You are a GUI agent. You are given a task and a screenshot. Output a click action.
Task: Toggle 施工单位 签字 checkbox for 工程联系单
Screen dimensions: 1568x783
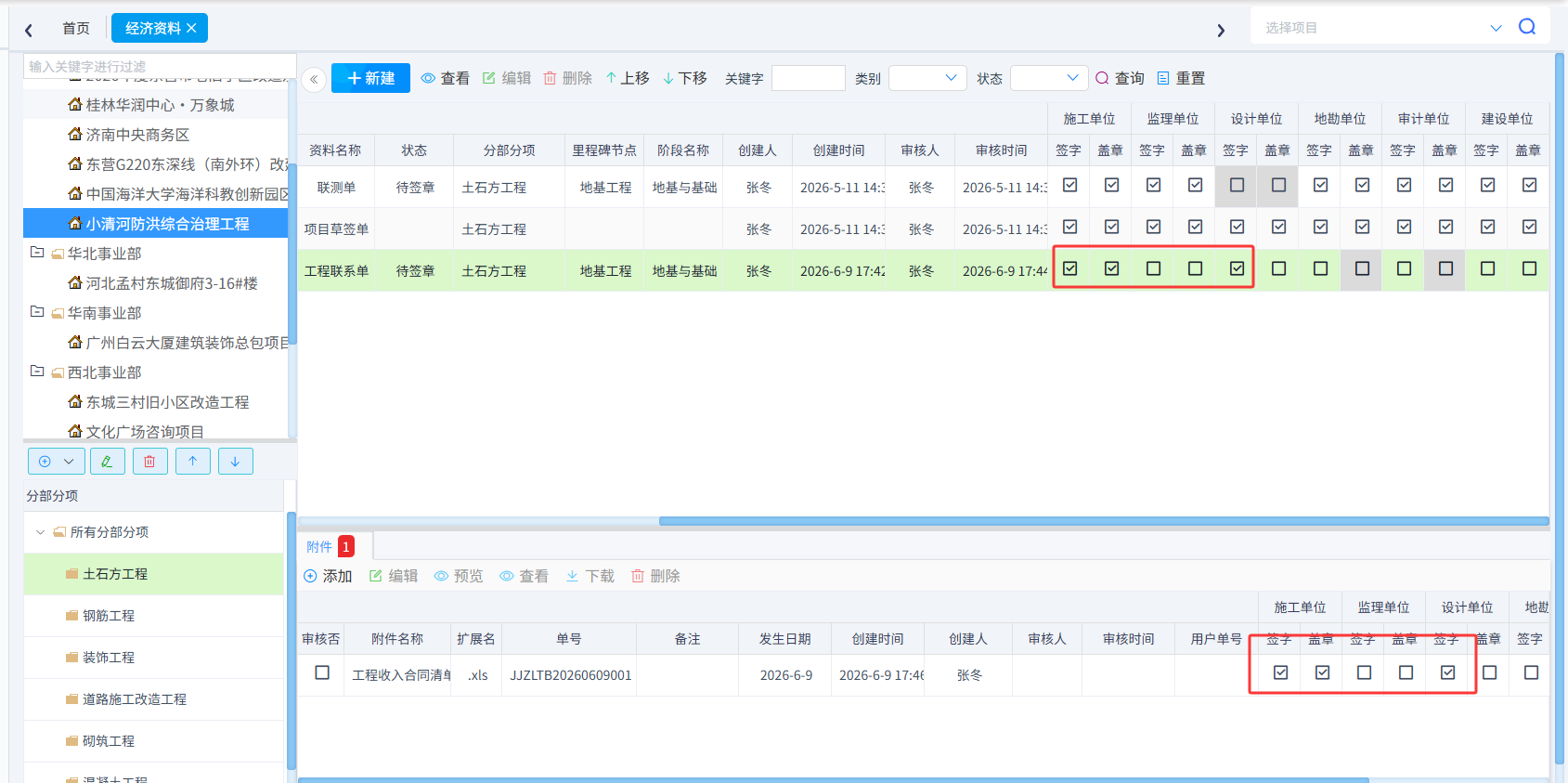(x=1070, y=269)
